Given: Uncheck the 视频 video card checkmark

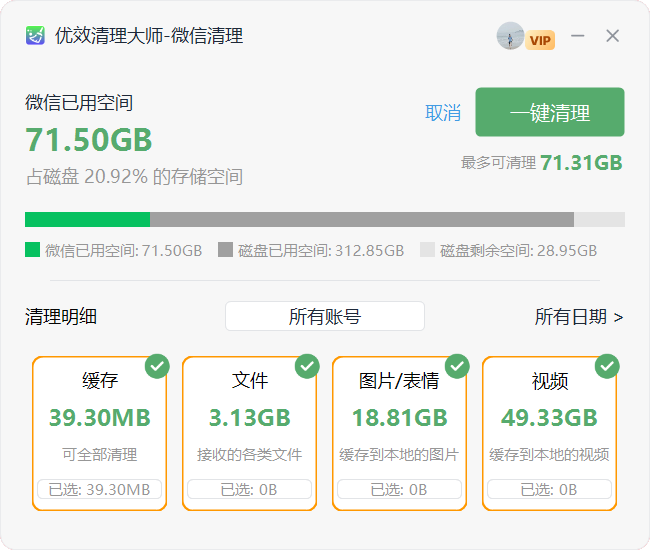Looking at the screenshot, I should pyautogui.click(x=607, y=366).
